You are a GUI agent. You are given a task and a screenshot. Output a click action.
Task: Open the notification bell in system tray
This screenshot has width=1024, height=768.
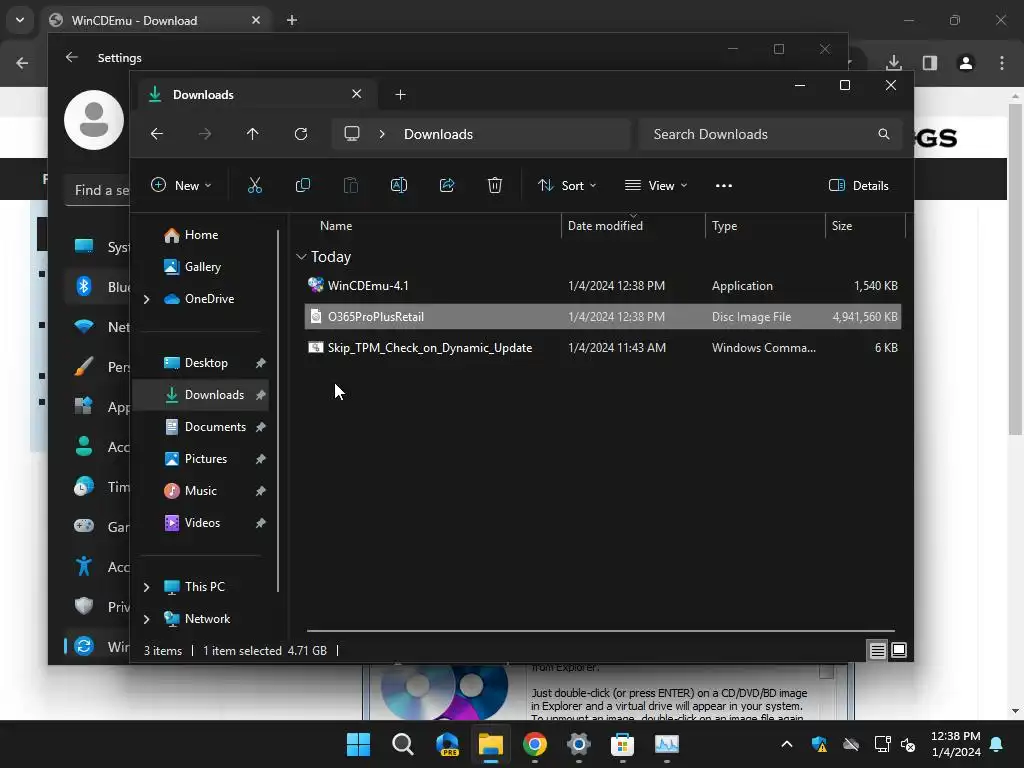click(997, 744)
